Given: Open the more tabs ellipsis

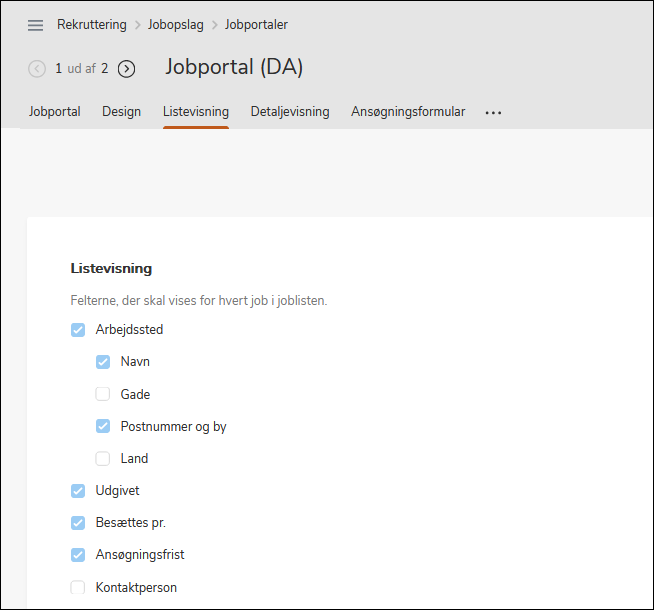Looking at the screenshot, I should pos(493,113).
